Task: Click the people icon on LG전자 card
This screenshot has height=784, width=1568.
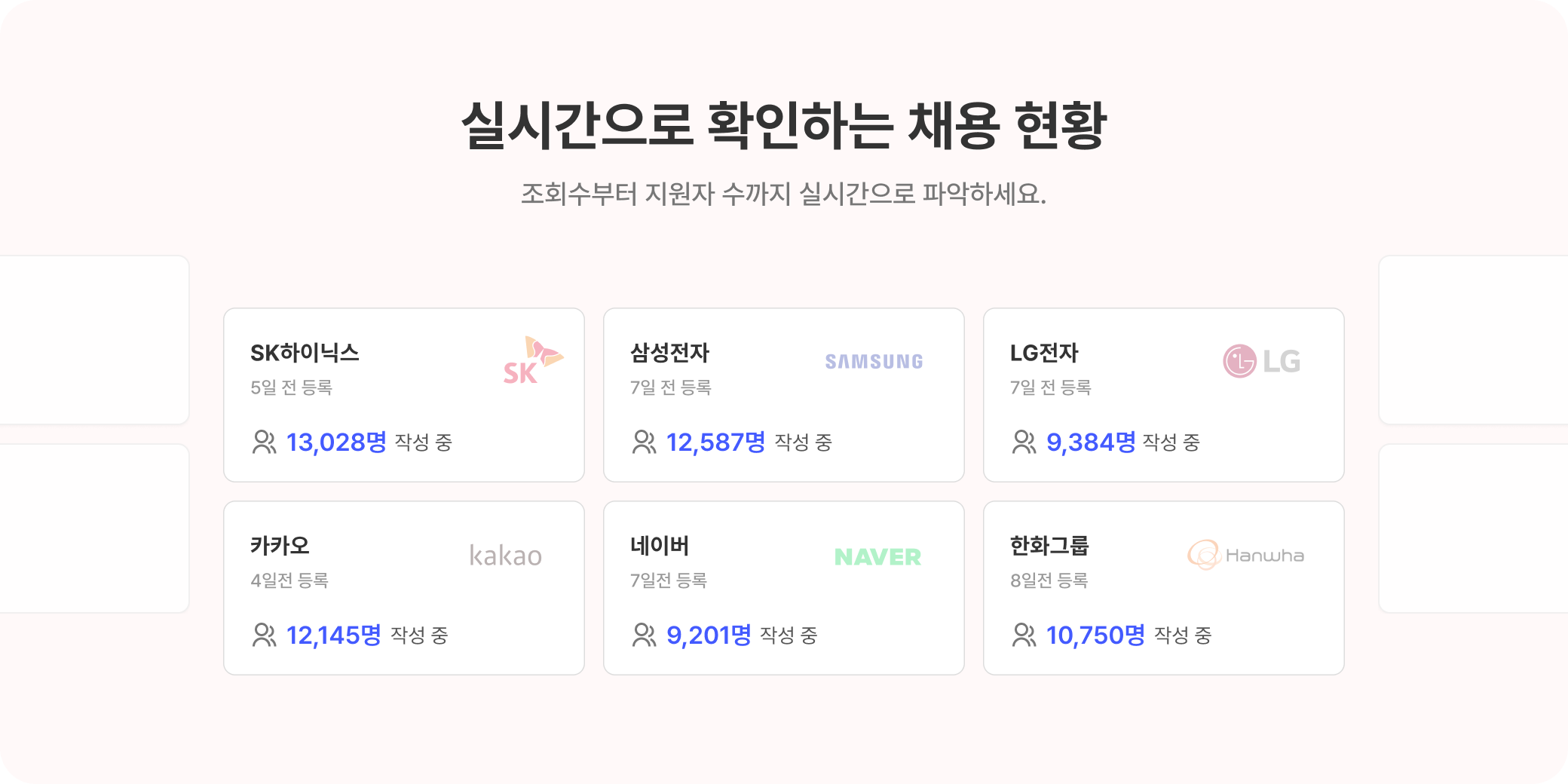Action: click(x=1024, y=443)
